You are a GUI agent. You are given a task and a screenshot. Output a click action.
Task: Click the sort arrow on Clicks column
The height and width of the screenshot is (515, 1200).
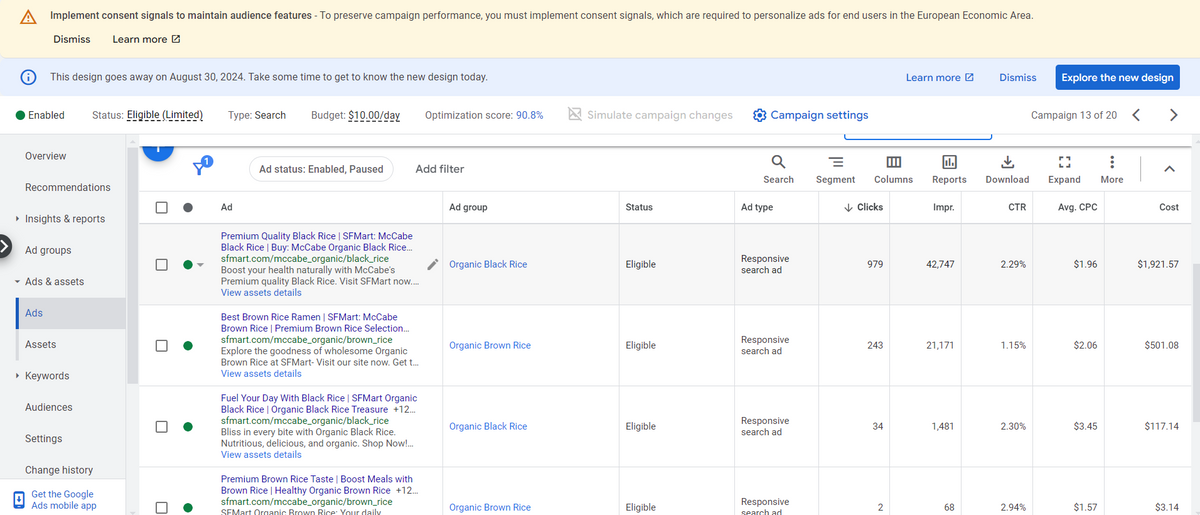point(848,207)
